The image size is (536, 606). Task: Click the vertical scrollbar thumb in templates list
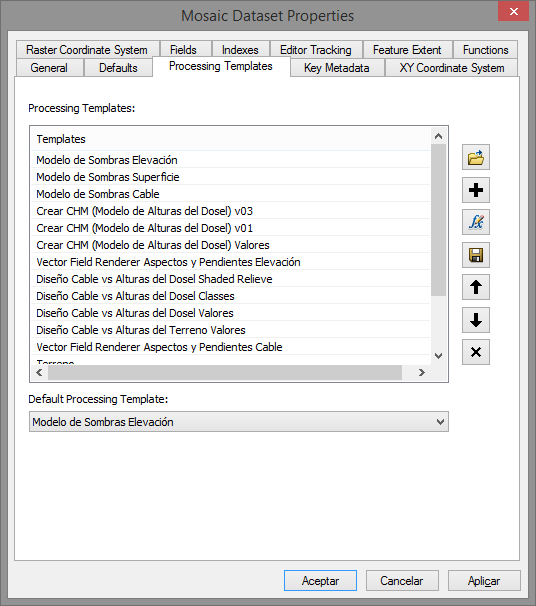[438, 220]
